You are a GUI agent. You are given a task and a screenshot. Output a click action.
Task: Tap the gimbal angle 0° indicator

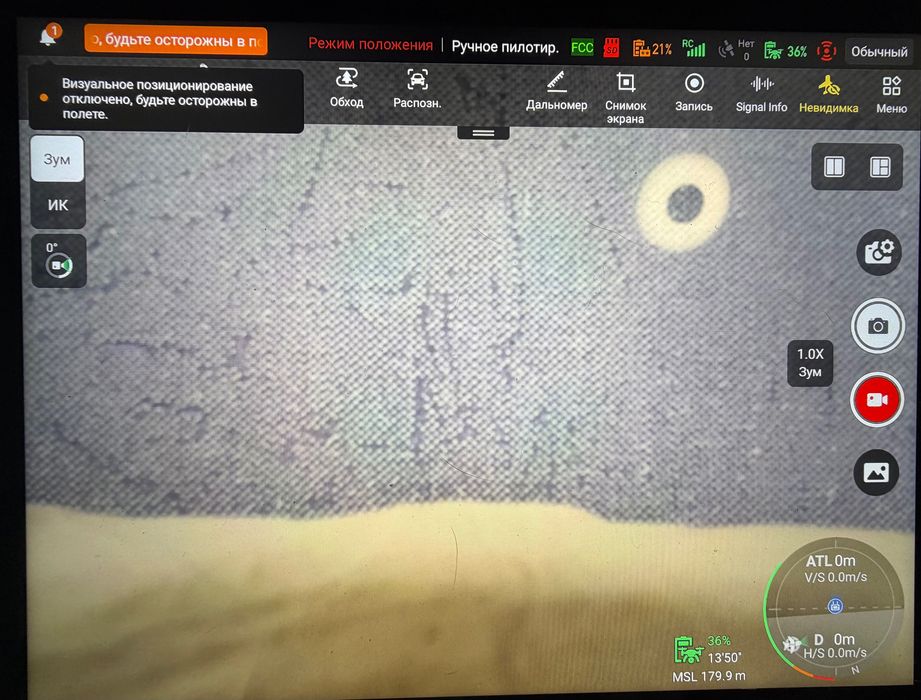[x=59, y=261]
